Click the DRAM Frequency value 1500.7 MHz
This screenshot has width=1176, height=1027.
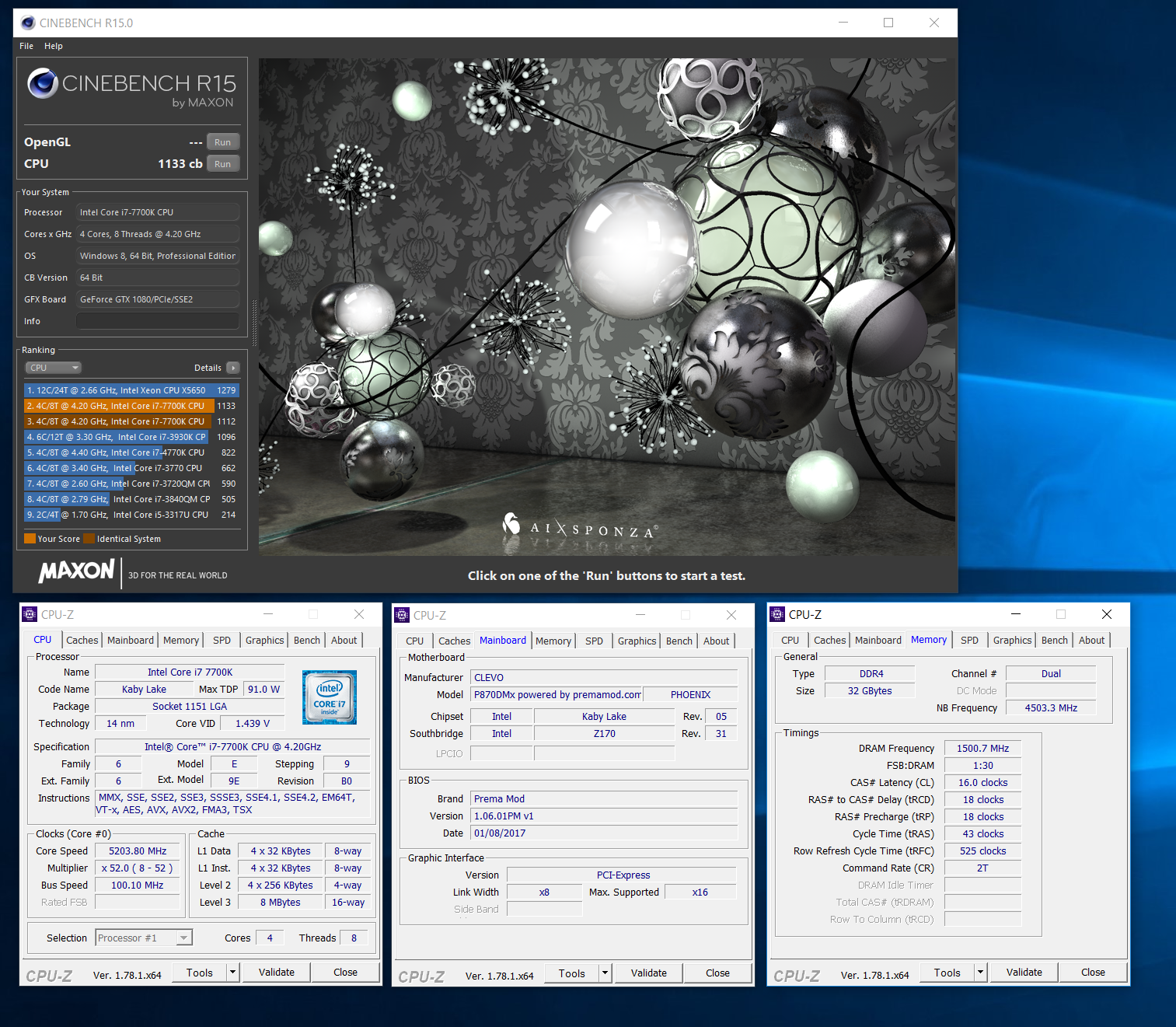click(982, 748)
